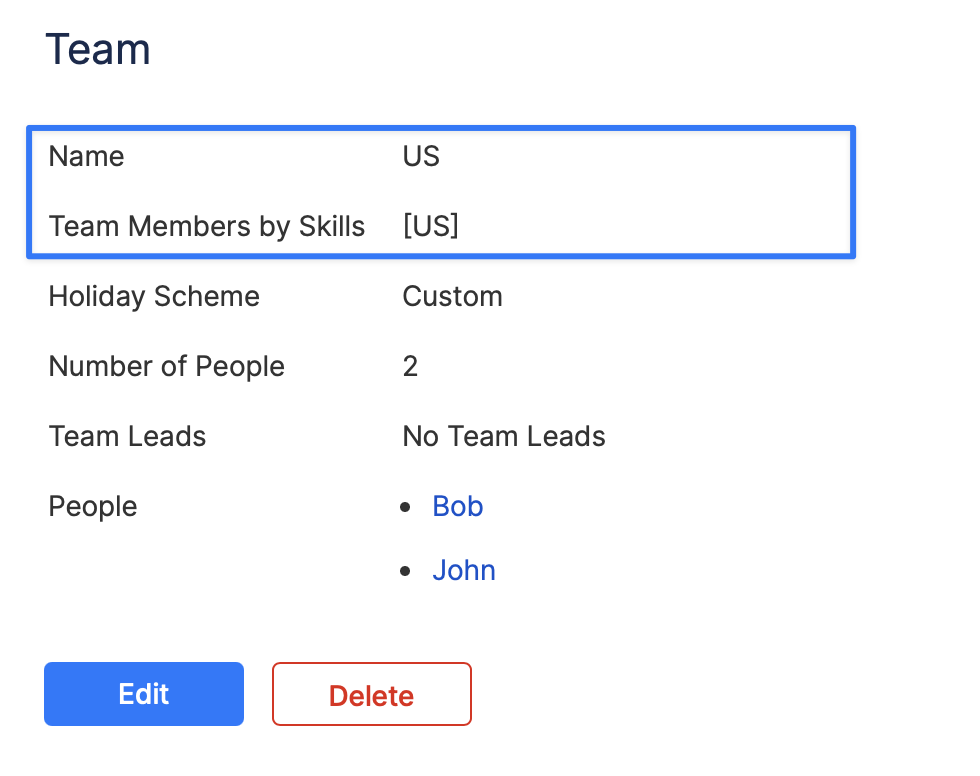Select the Custom holiday scheme value
Image resolution: width=980 pixels, height=776 pixels.
pos(452,296)
